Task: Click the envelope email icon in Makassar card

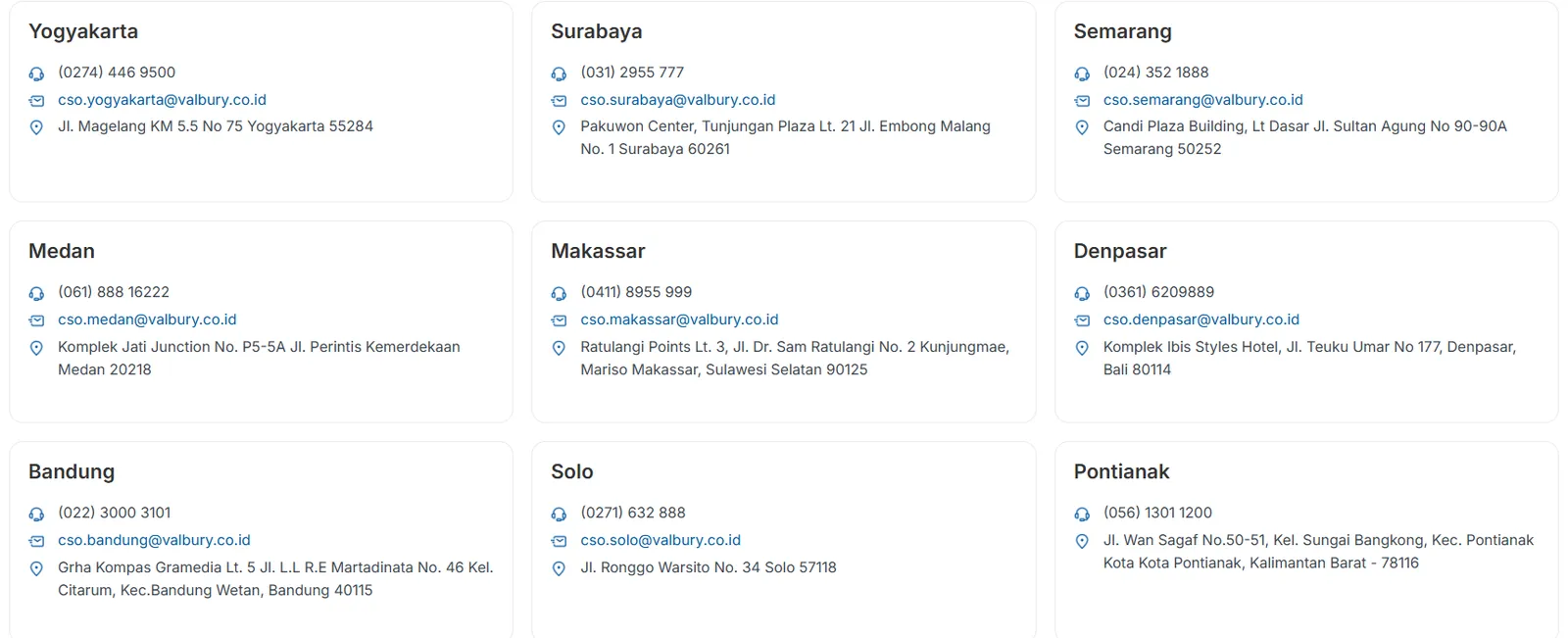Action: 559,320
